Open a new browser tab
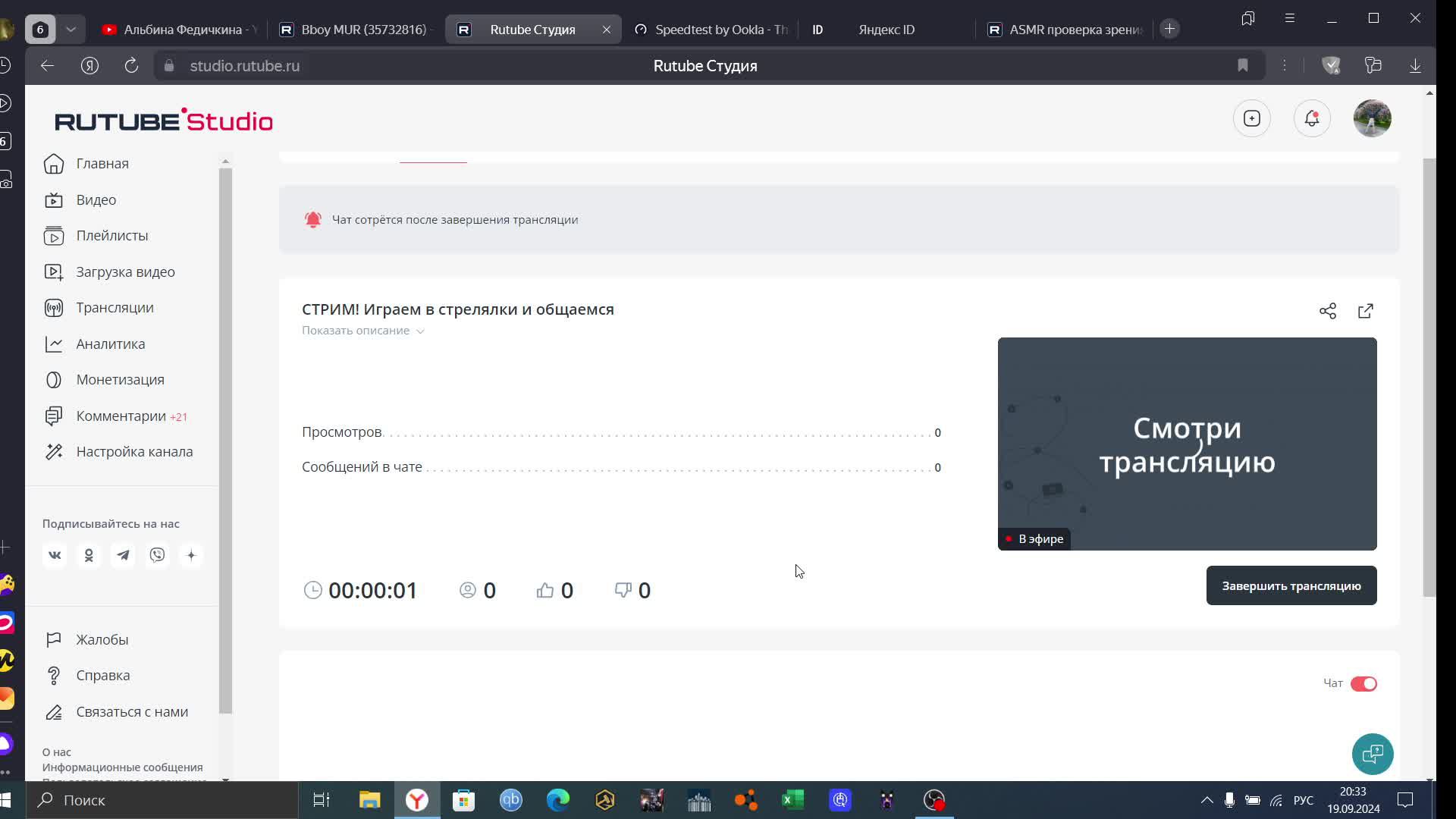 pos(1170,29)
